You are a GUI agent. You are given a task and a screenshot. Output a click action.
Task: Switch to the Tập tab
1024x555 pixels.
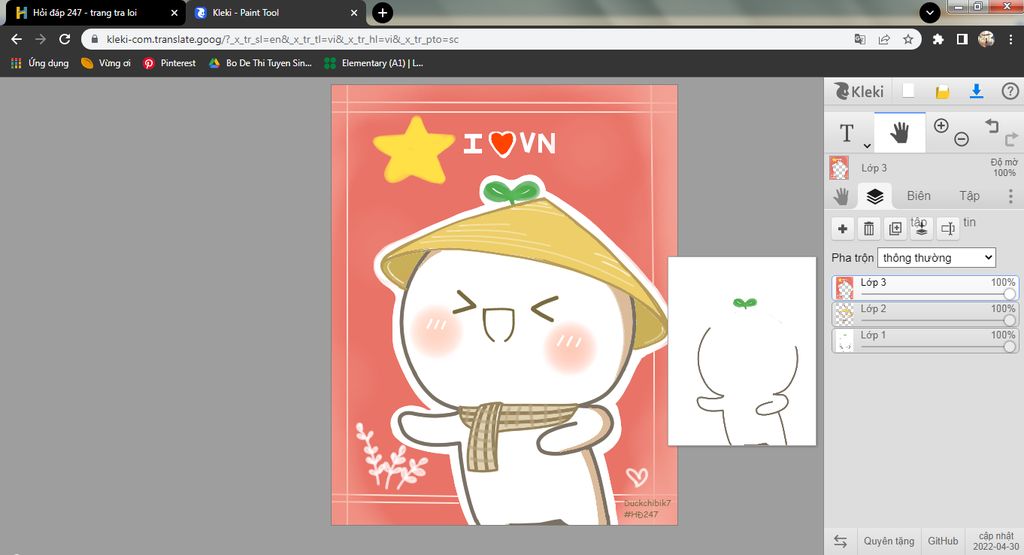(969, 196)
